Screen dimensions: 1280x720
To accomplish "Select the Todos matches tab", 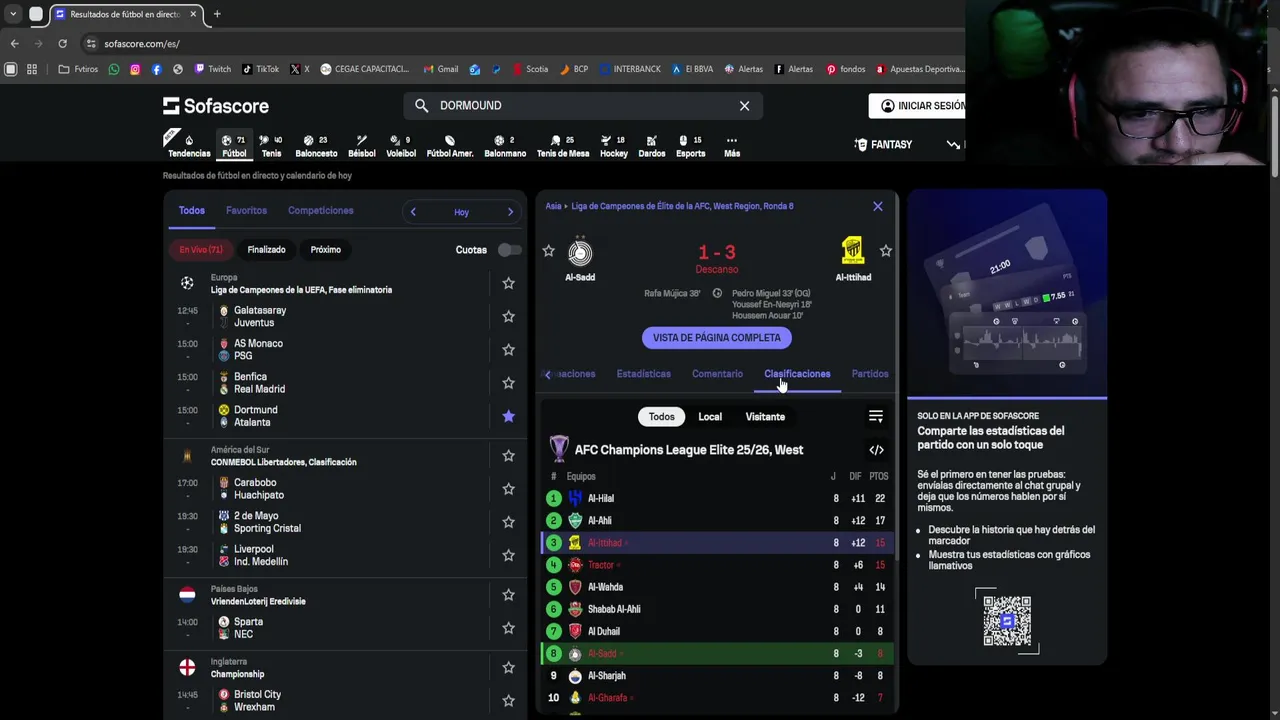I will (x=191, y=210).
